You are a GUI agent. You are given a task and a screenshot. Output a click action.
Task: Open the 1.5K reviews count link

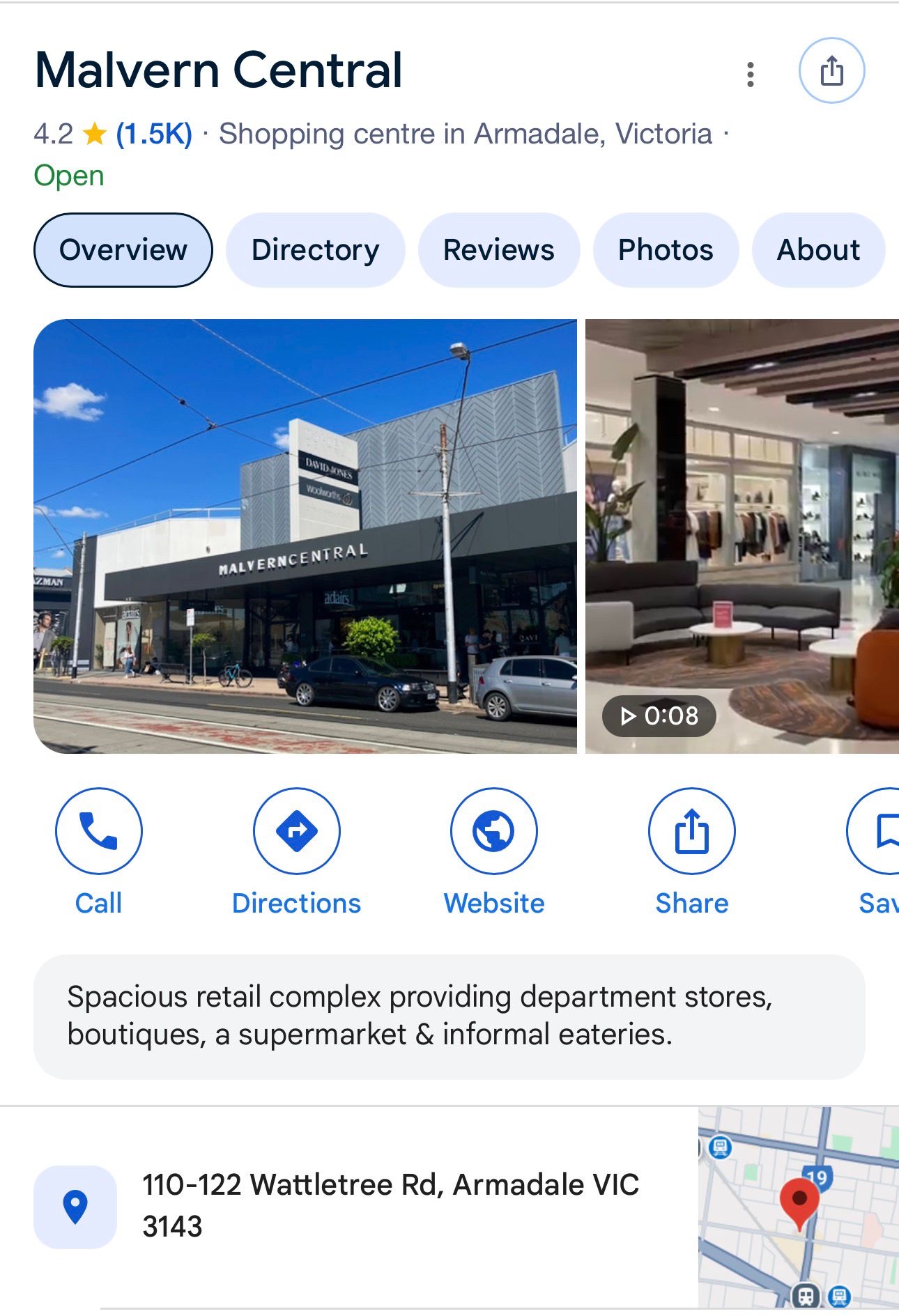coord(154,134)
